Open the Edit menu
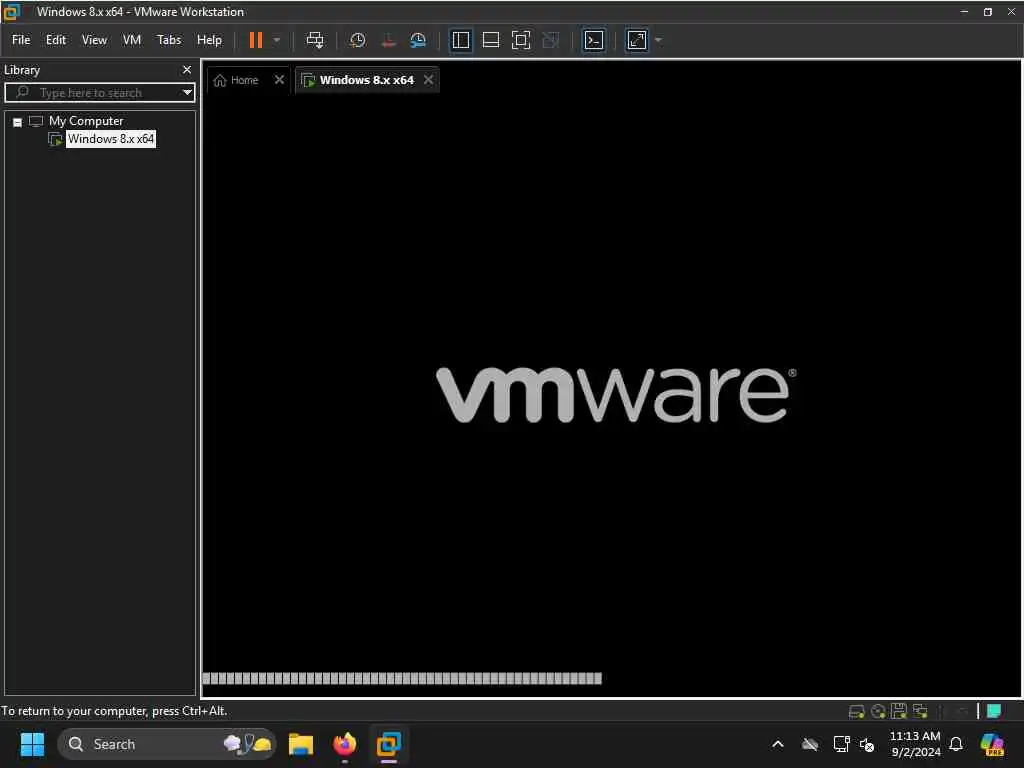Image resolution: width=1024 pixels, height=768 pixels. point(56,40)
